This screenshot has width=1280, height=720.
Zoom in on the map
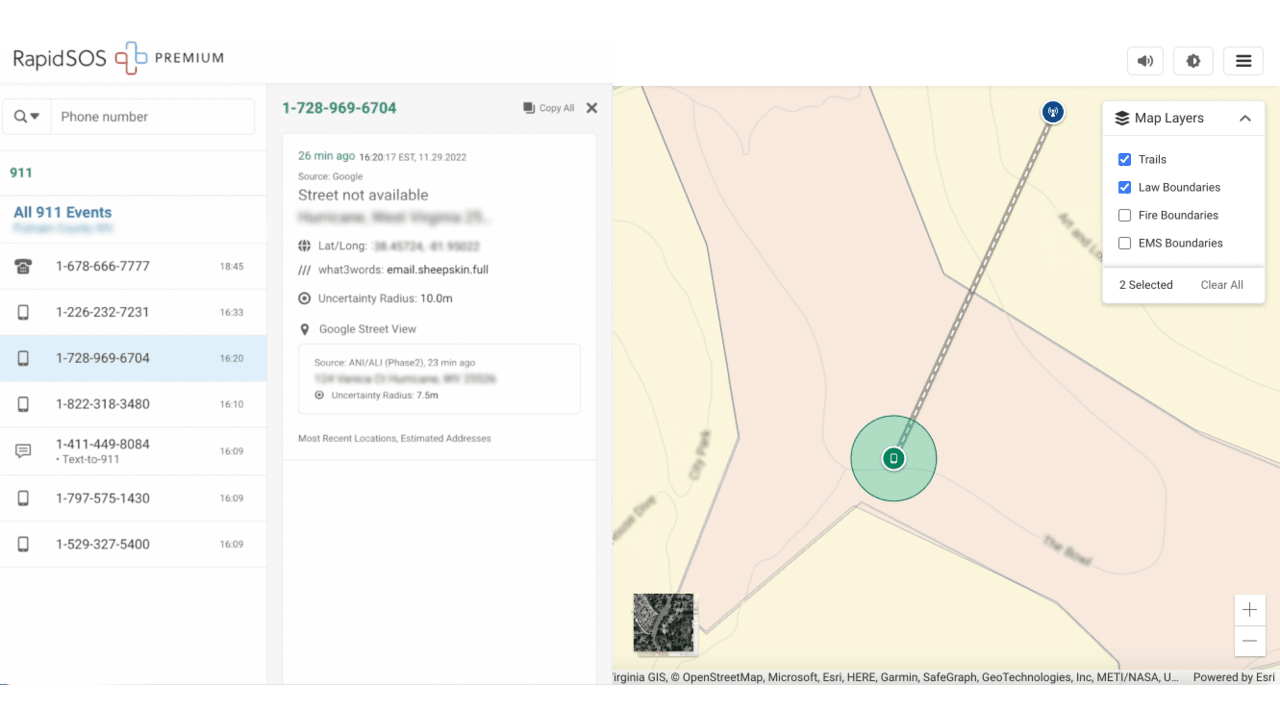(x=1250, y=610)
